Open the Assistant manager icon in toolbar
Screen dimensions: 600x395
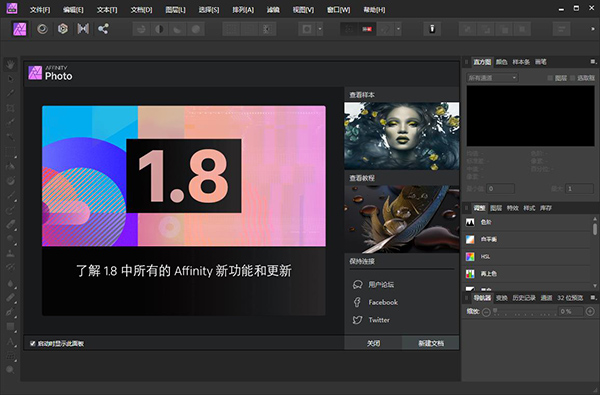pyautogui.click(x=432, y=29)
